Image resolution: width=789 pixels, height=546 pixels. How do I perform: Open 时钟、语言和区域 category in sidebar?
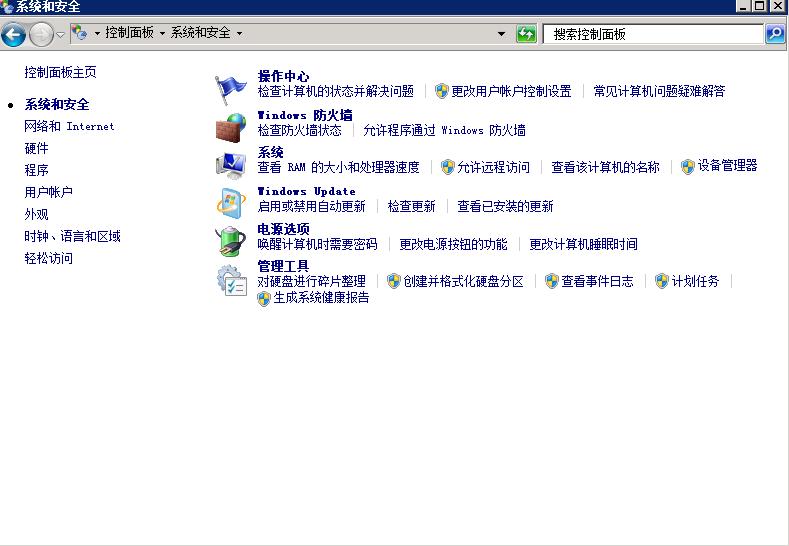click(72, 237)
